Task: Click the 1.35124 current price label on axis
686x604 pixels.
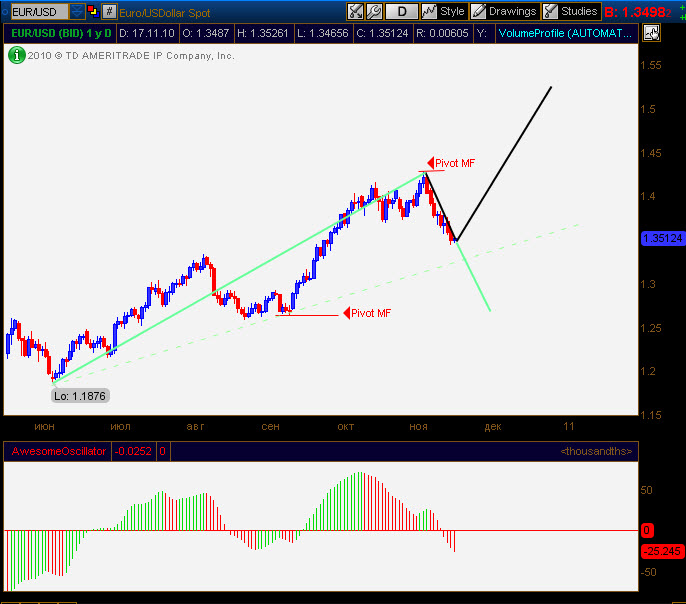Action: [661, 239]
